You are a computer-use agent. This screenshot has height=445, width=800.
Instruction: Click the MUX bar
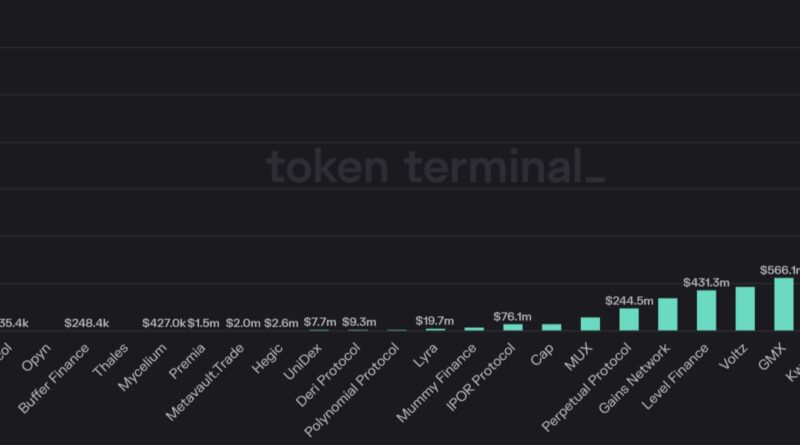click(x=590, y=324)
